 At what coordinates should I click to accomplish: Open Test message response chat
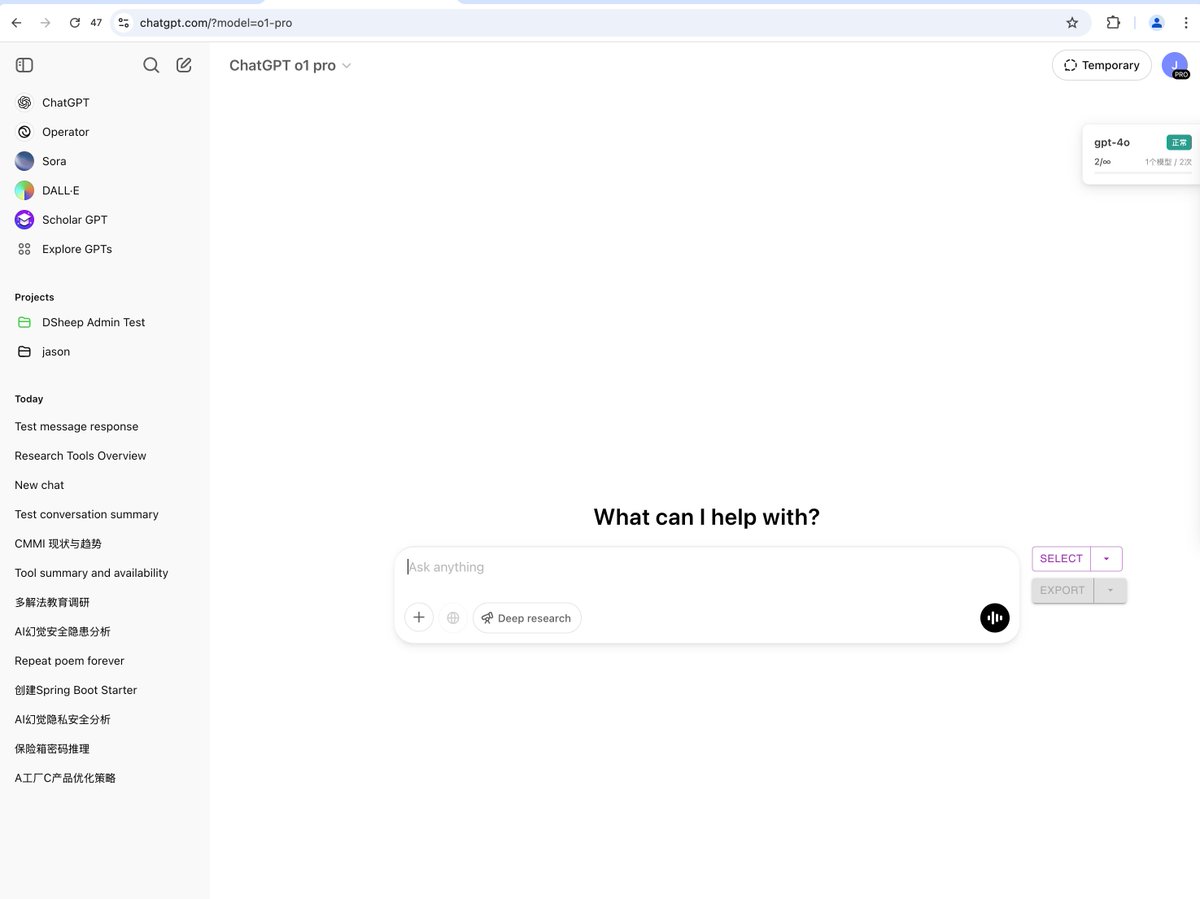(x=105, y=426)
